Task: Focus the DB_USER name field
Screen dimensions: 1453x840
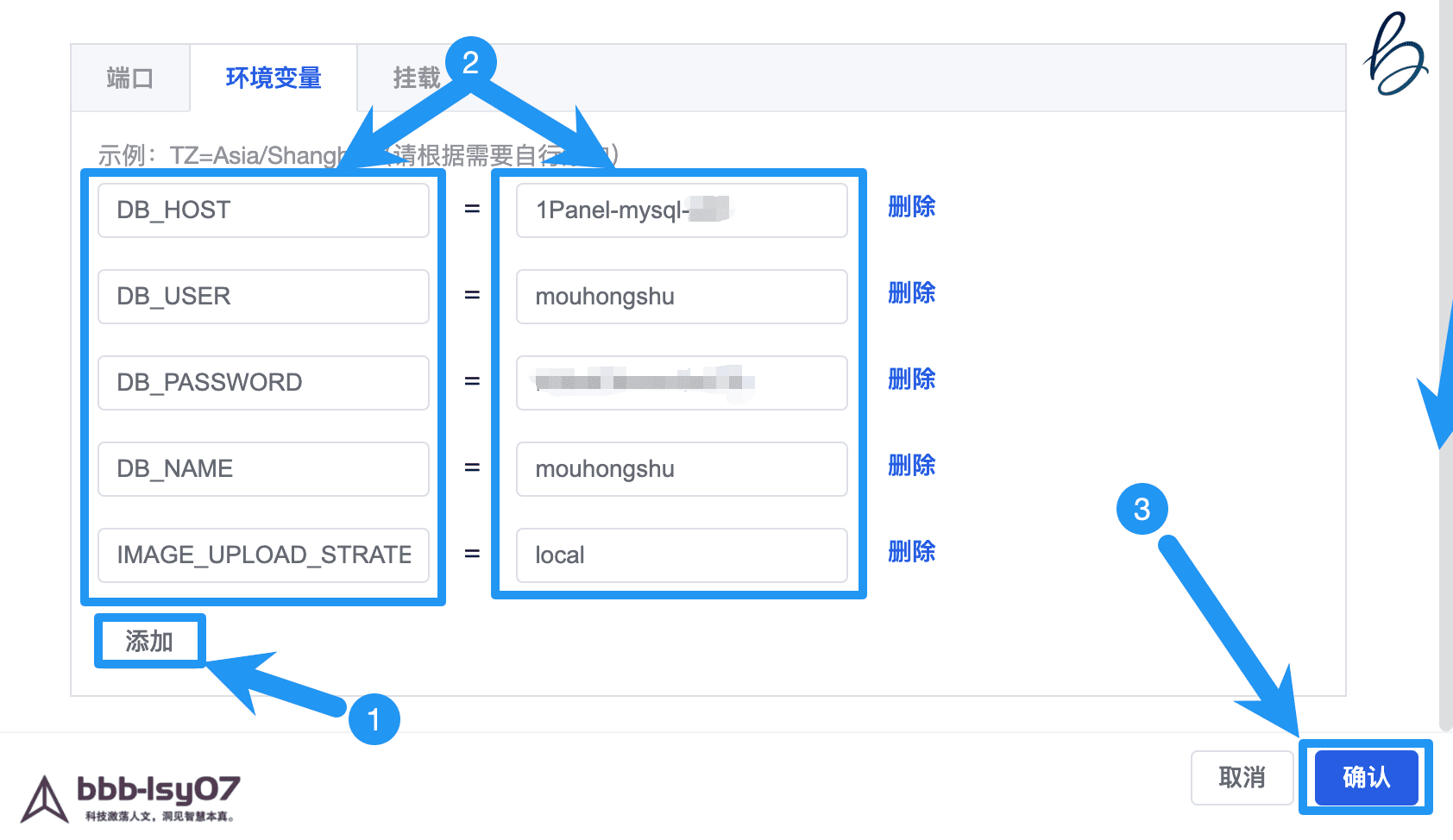Action: 263,297
